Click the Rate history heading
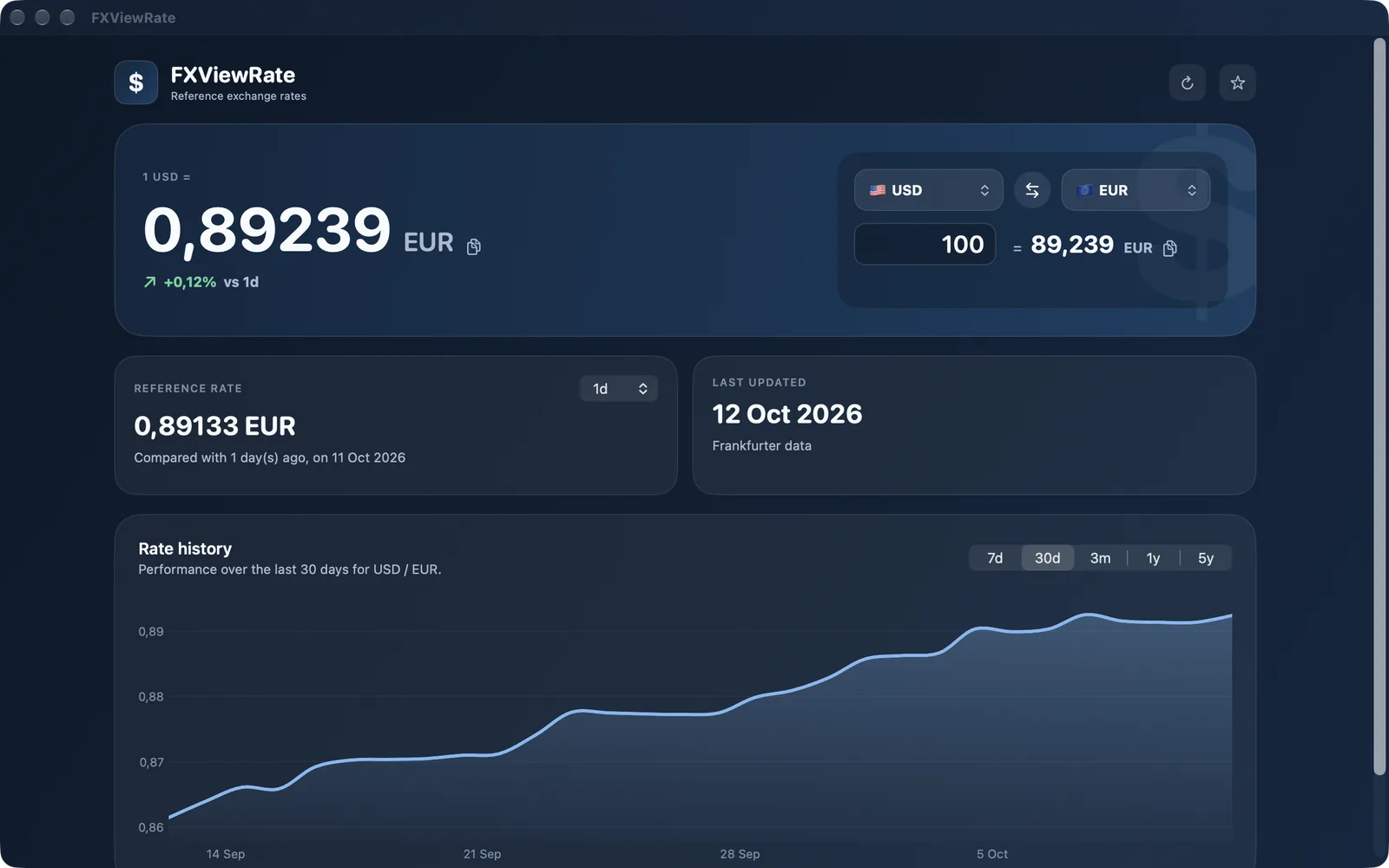 [185, 549]
